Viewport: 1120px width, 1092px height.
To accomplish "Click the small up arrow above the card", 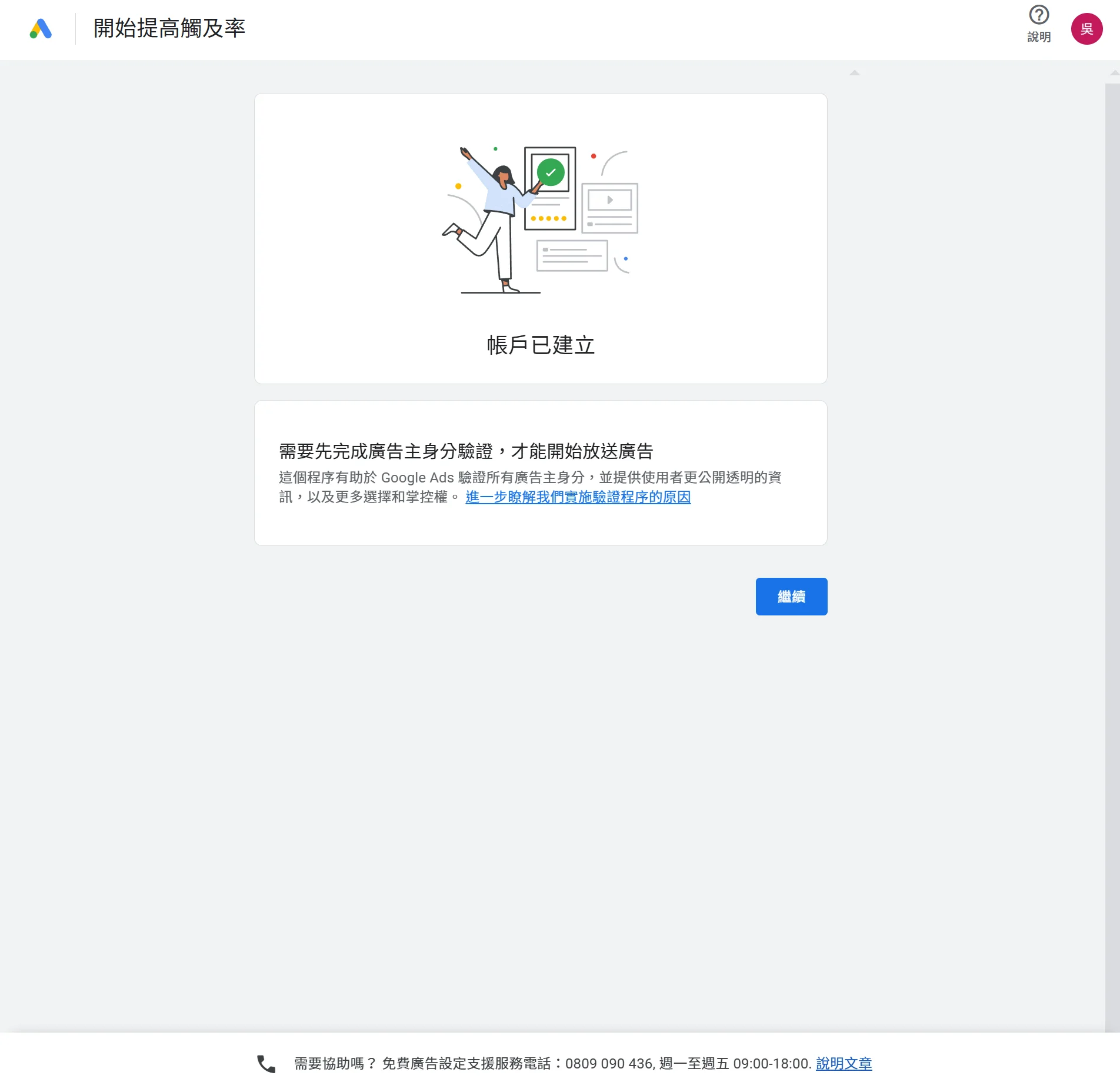I will pos(855,73).
